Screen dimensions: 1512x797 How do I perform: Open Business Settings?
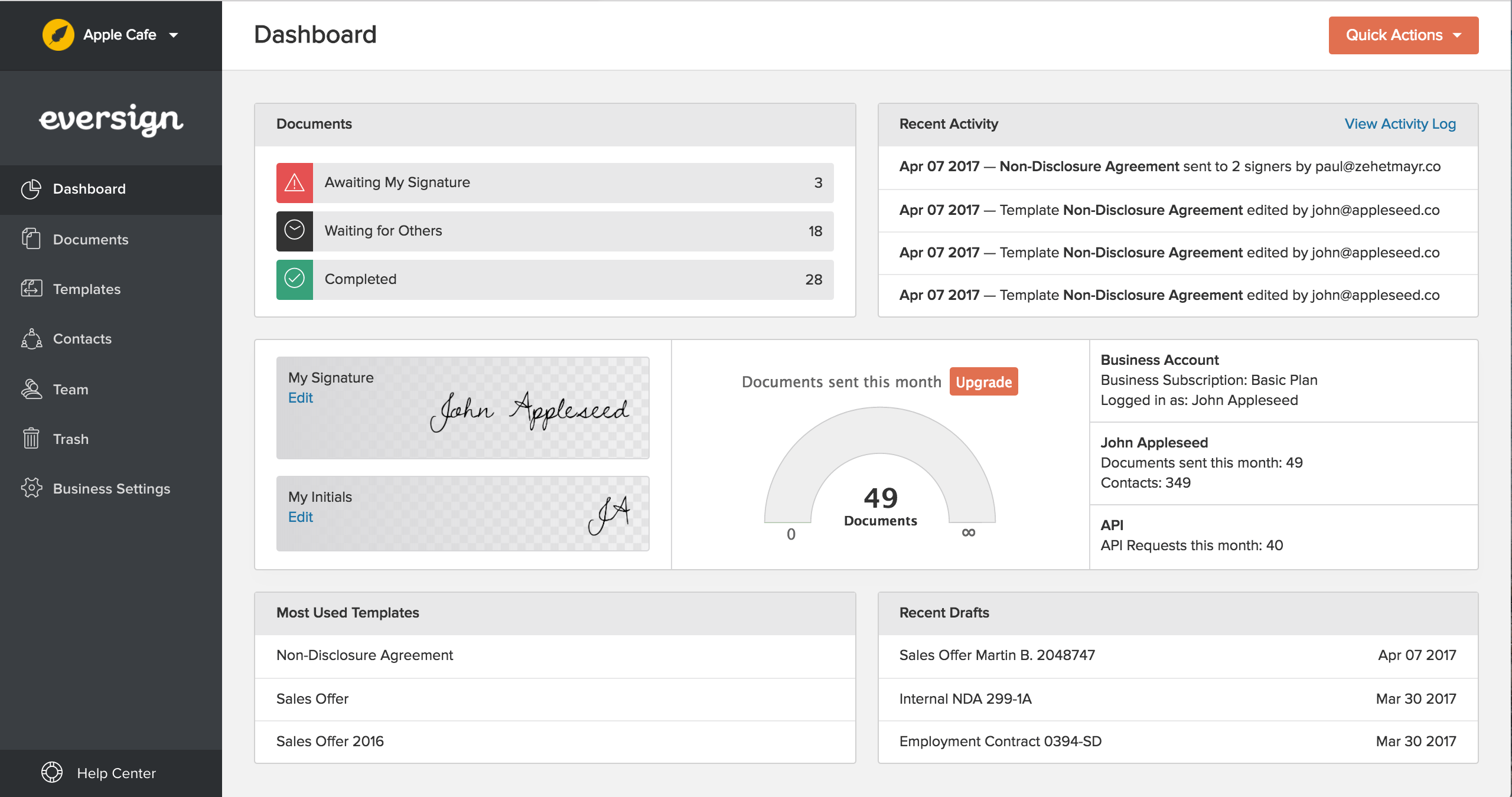[112, 488]
